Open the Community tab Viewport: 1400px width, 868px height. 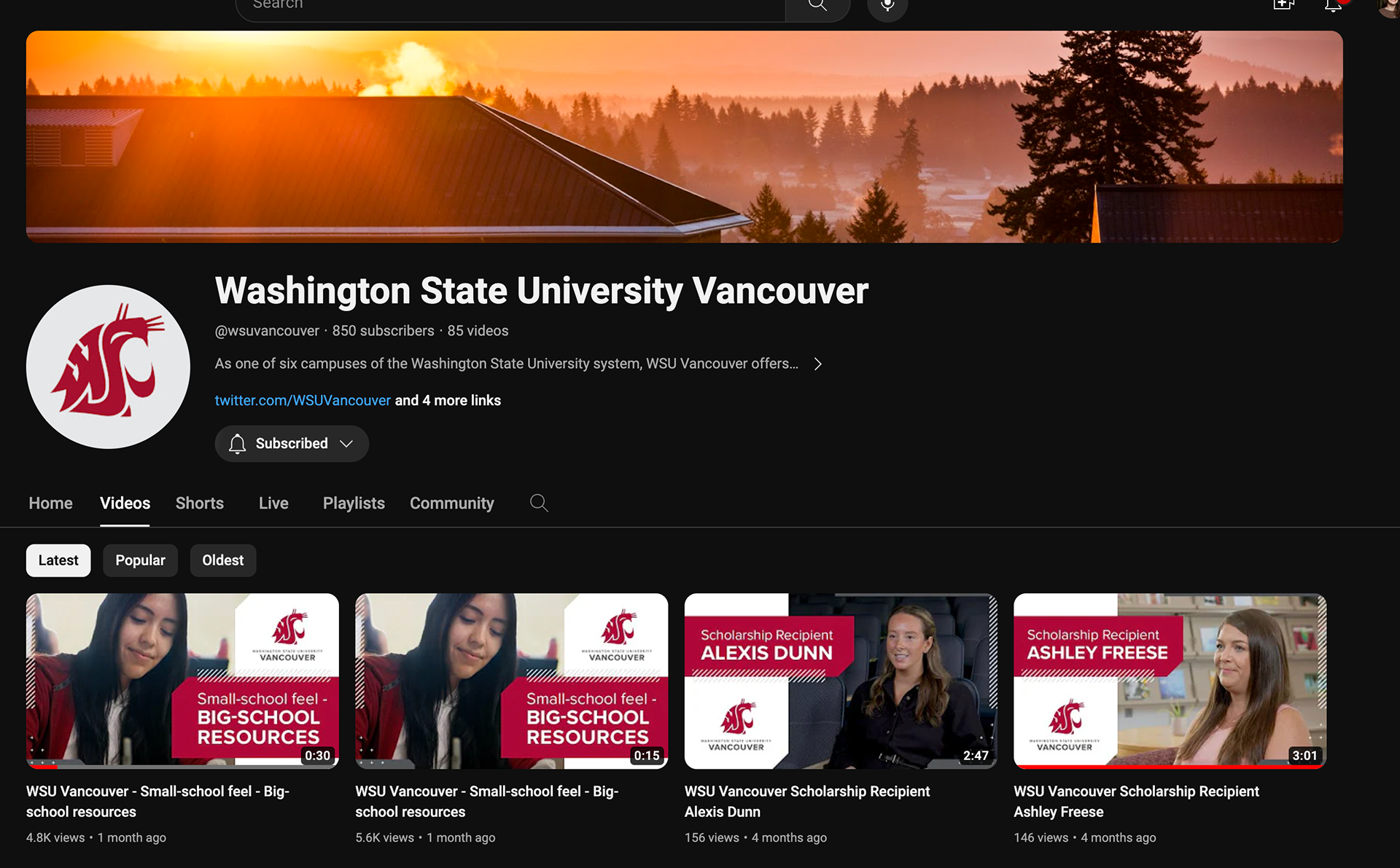pos(452,504)
